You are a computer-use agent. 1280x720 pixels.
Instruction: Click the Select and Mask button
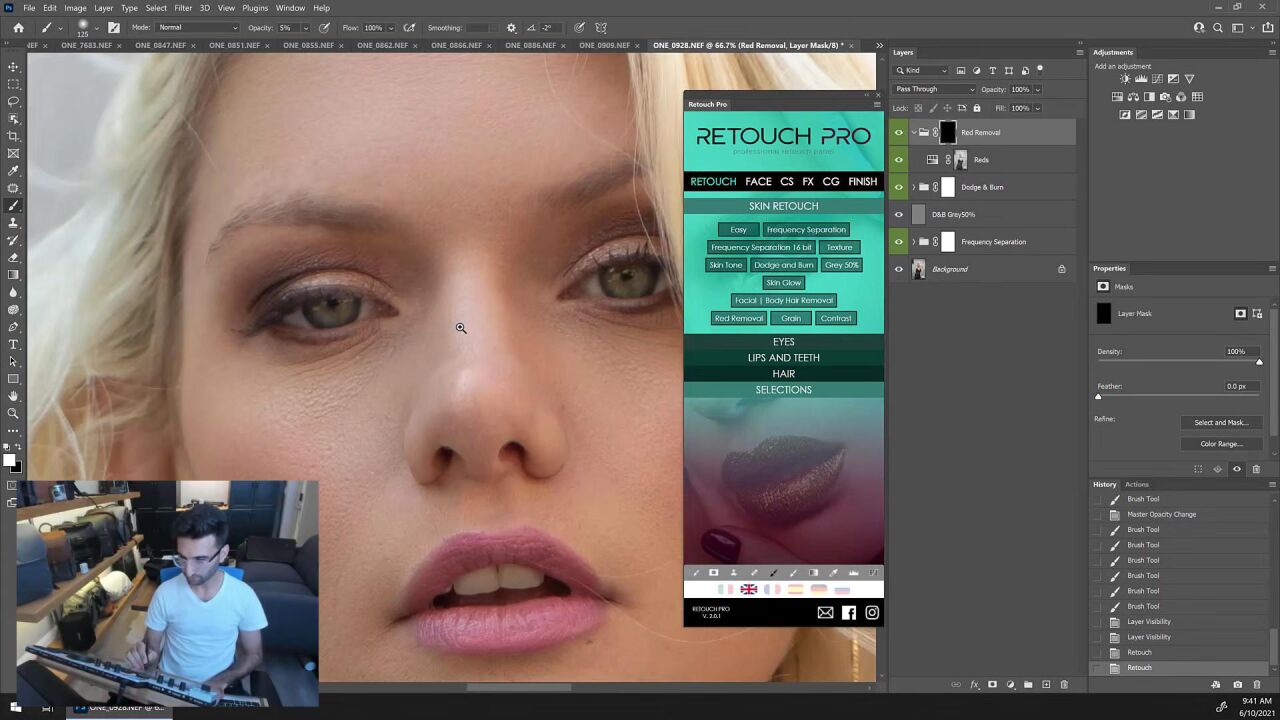1221,422
